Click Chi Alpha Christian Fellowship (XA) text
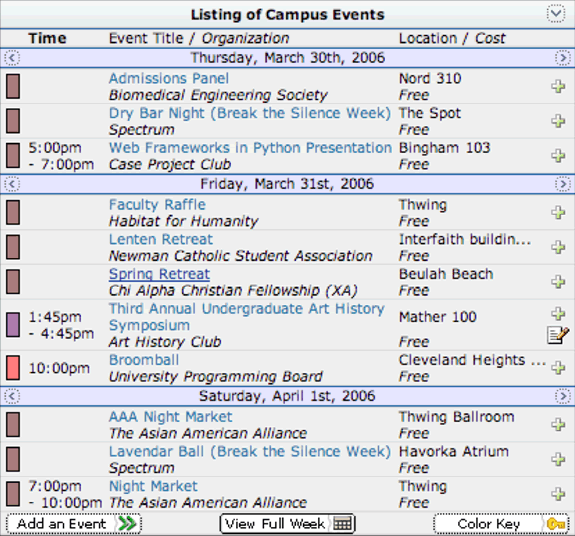Screen dimensions: 575x536 (233, 291)
